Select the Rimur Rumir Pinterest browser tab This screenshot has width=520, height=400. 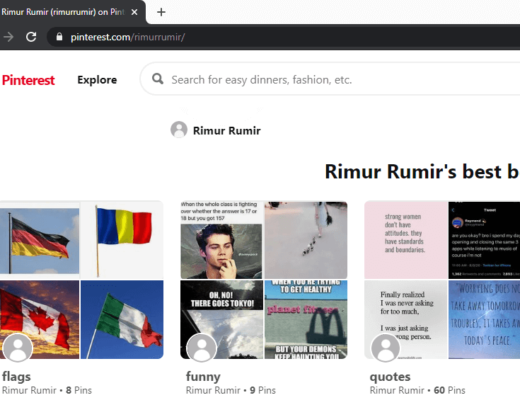coord(72,12)
